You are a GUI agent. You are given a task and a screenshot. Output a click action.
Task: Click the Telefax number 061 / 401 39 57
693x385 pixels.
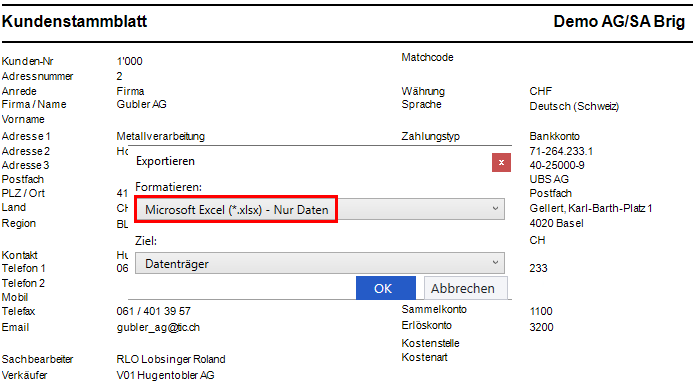click(153, 311)
